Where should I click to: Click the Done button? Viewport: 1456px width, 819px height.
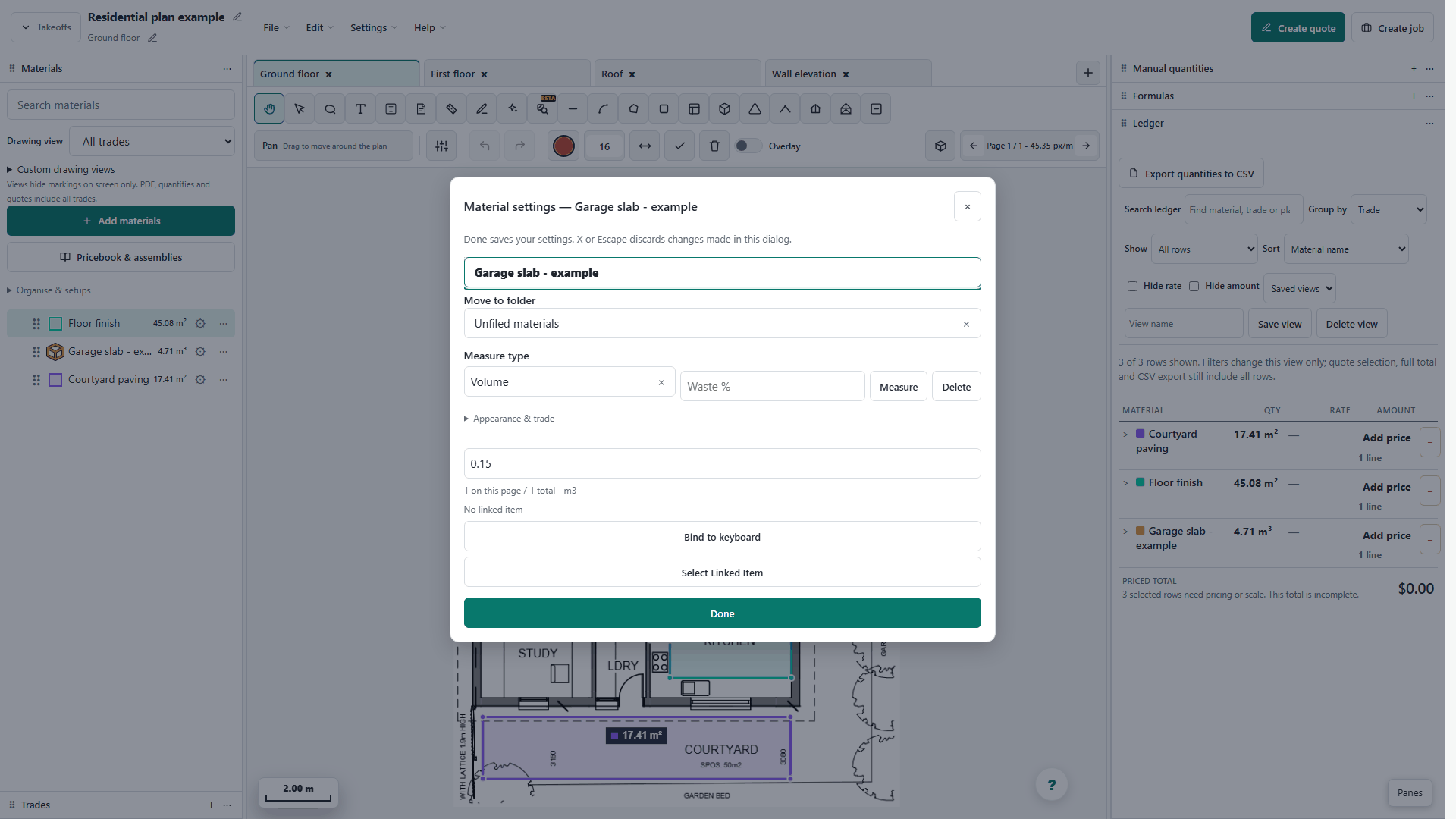coord(722,613)
